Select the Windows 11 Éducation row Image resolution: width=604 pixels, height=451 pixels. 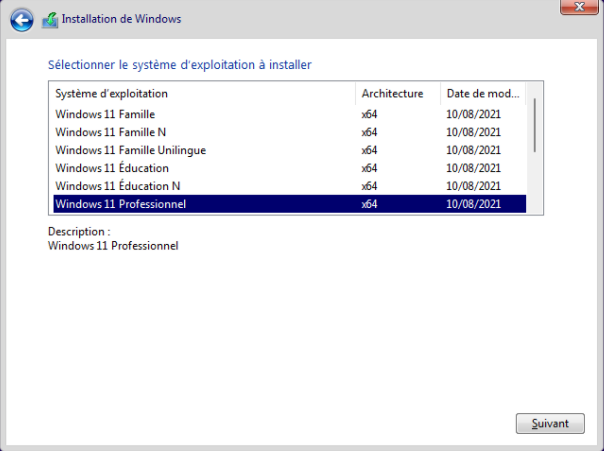pyautogui.click(x=112, y=168)
